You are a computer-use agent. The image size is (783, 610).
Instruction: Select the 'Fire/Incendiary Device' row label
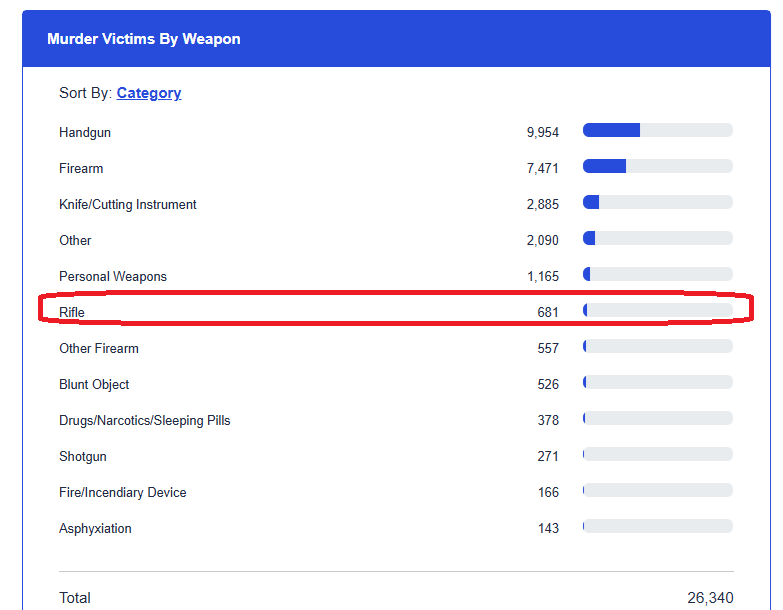coord(123,492)
